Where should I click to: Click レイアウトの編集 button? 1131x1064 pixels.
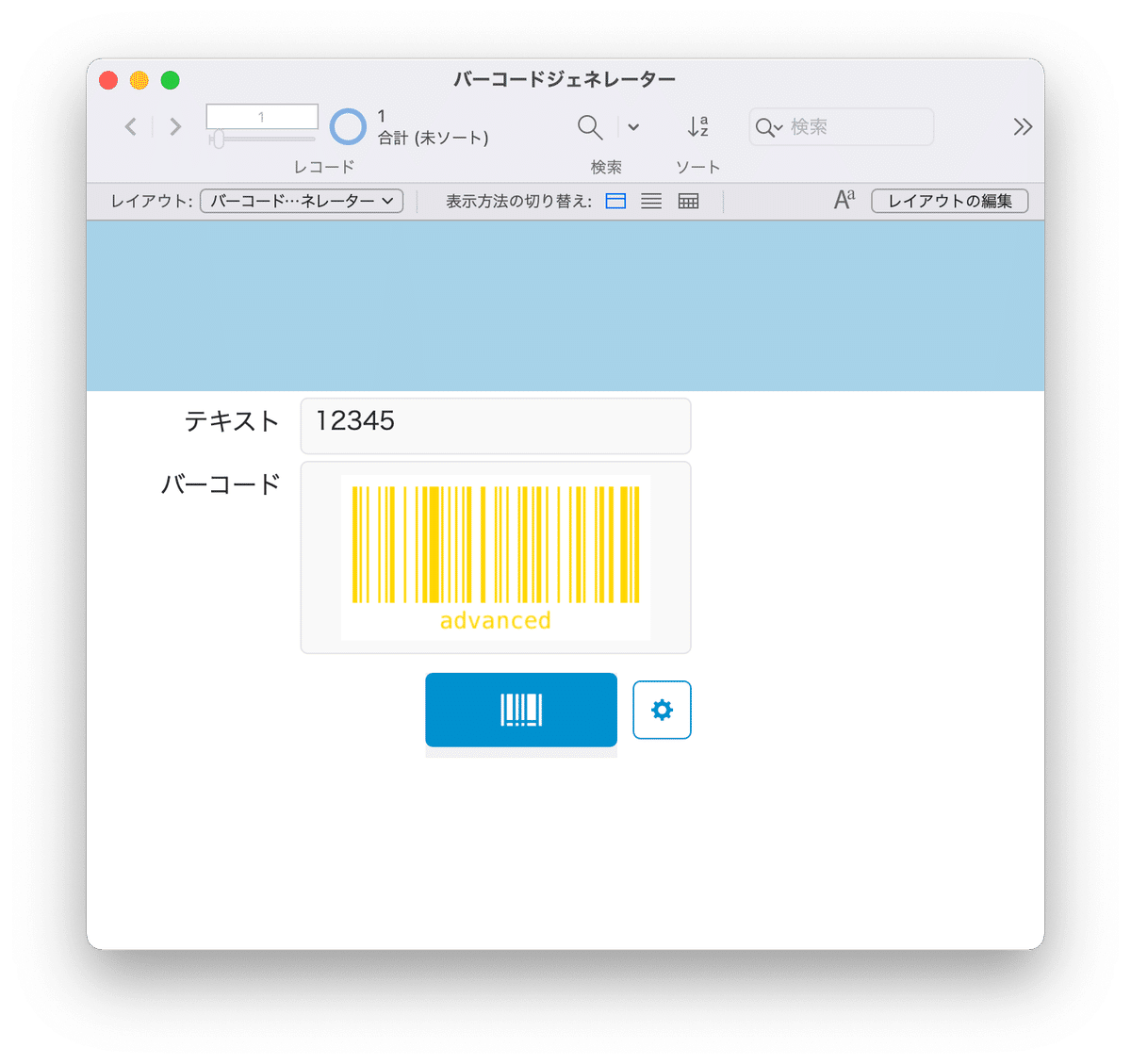point(949,201)
